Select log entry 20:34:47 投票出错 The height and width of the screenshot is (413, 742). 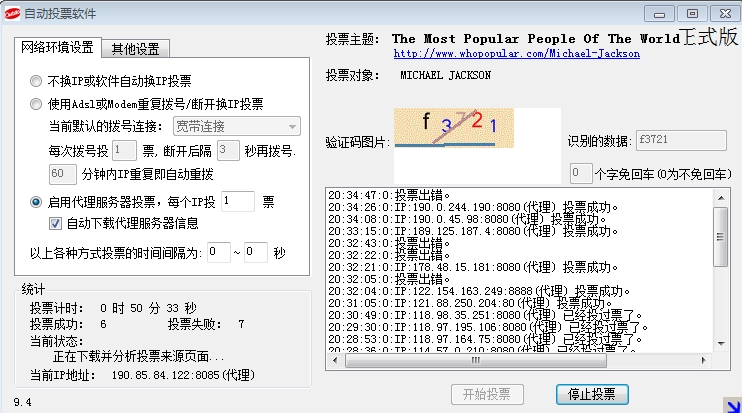389,194
